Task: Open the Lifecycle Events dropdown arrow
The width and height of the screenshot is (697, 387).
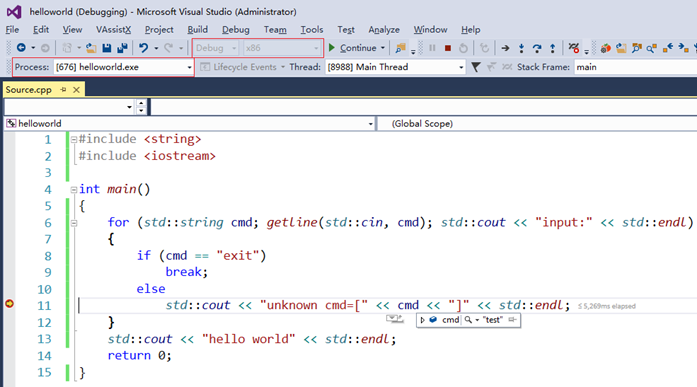Action: coord(283,67)
